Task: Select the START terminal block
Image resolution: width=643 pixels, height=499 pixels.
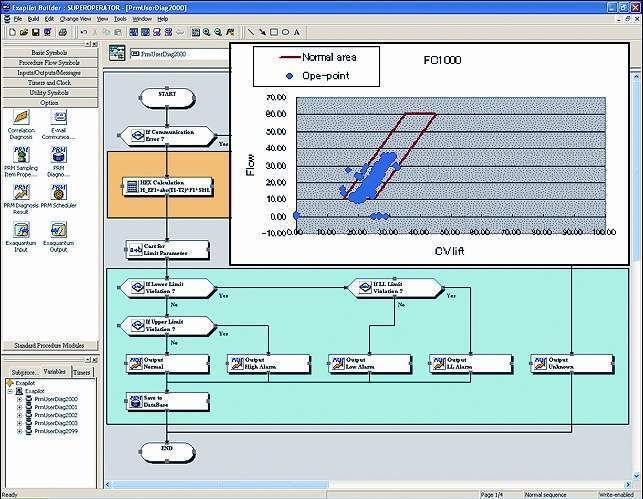Action: [167, 98]
